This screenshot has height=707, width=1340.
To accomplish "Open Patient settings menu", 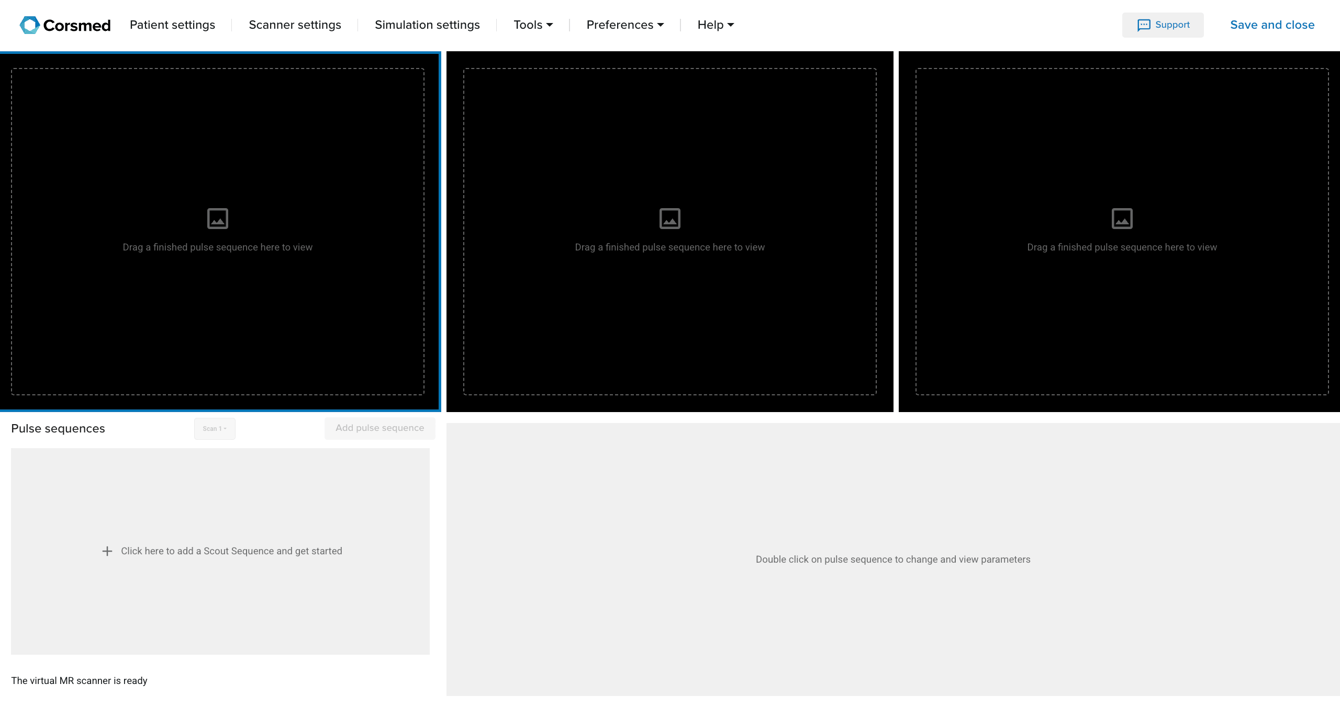I will pos(172,25).
